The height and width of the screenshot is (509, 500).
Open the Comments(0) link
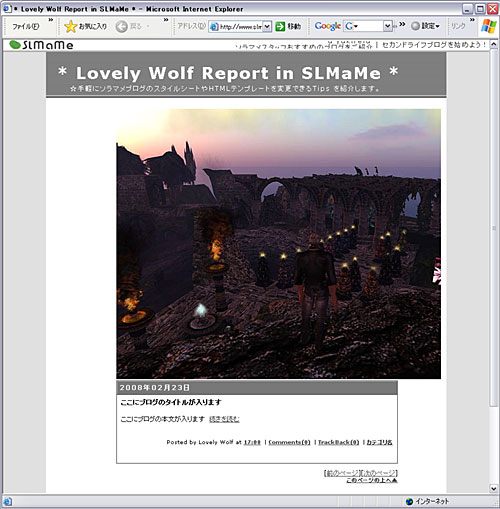click(289, 442)
